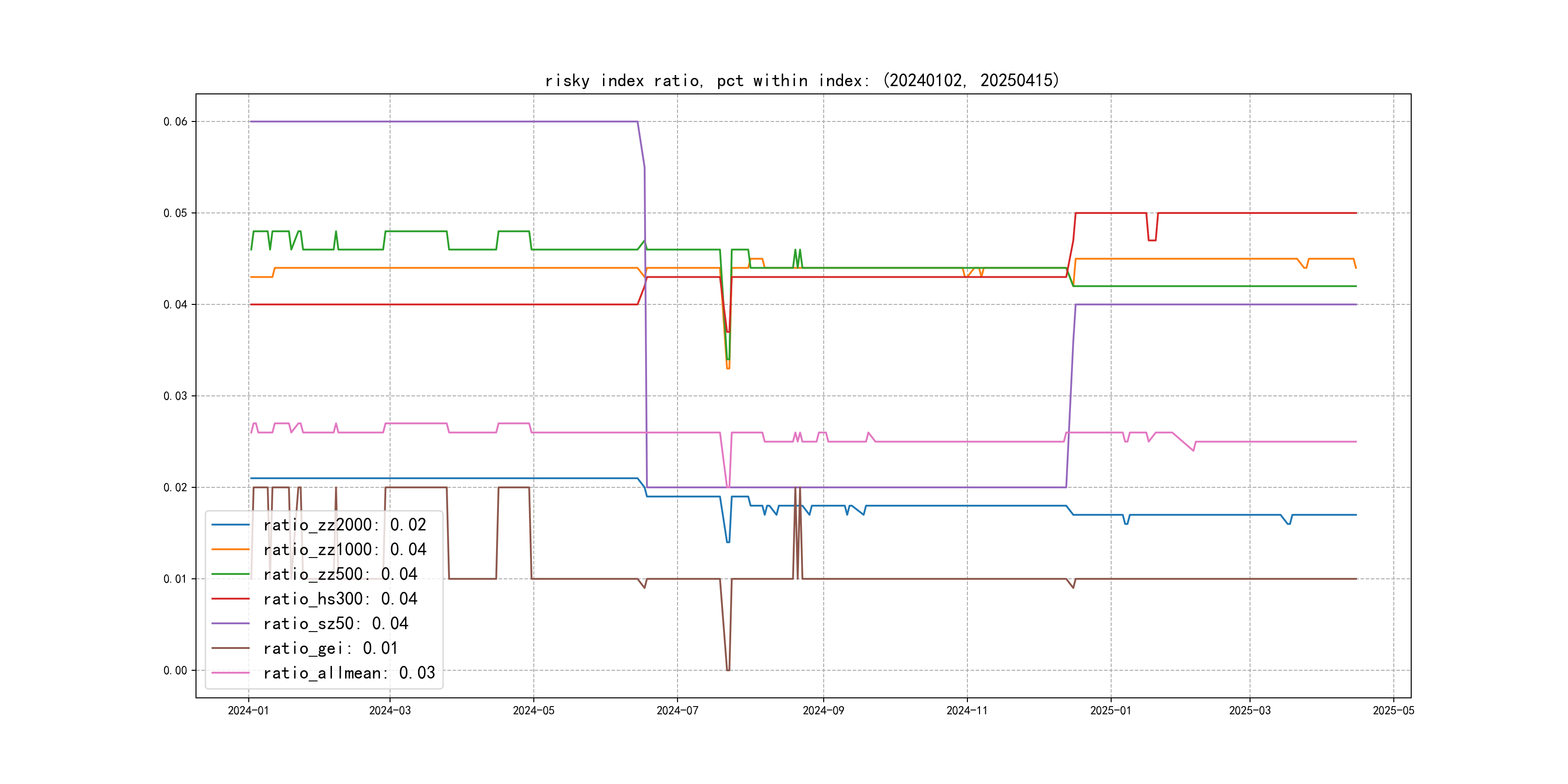Click the 0.03 y-axis tick label
This screenshot has height=784, width=1568.
point(175,396)
